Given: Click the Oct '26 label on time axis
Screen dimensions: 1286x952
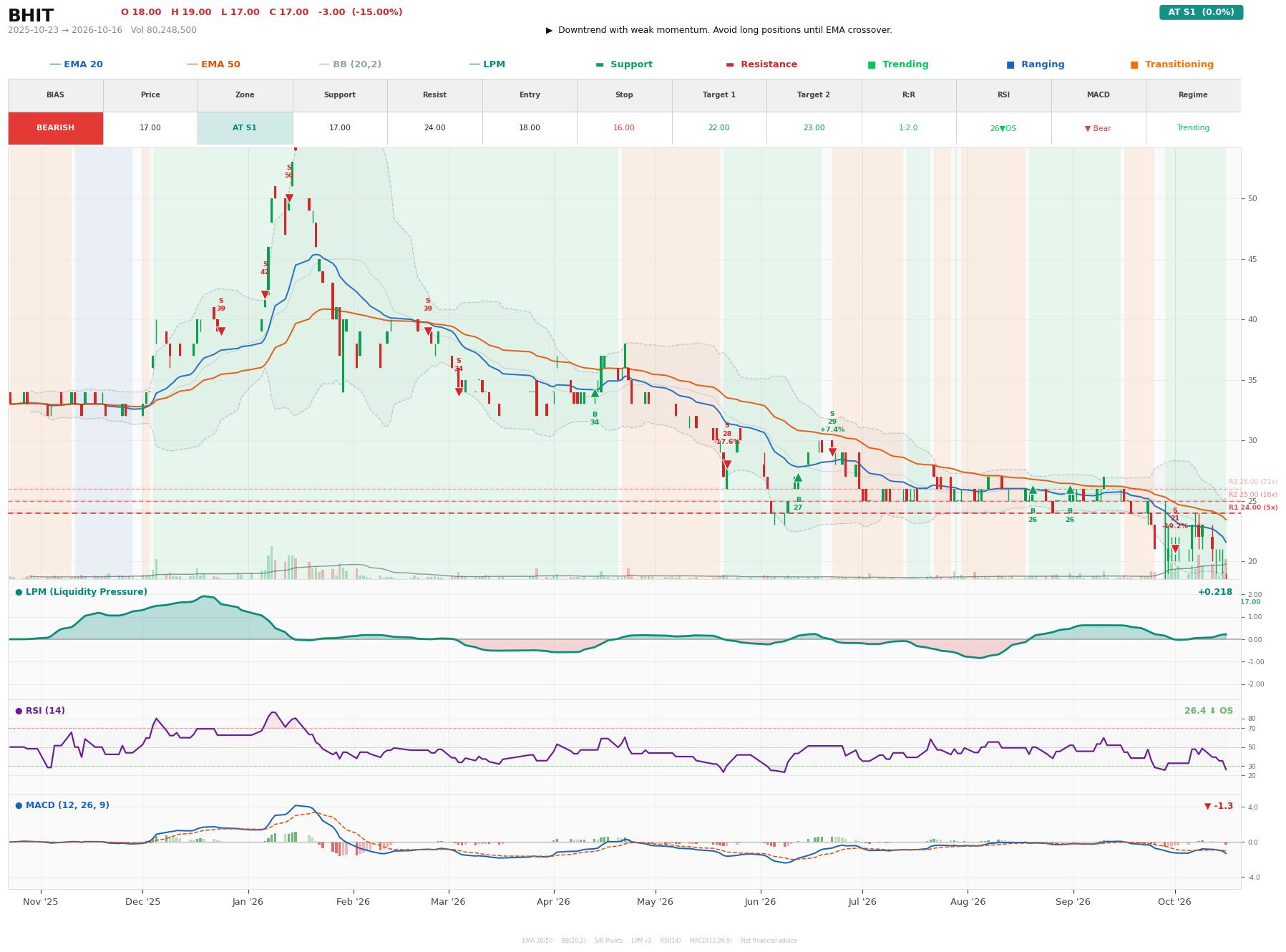Looking at the screenshot, I should 1174,902.
